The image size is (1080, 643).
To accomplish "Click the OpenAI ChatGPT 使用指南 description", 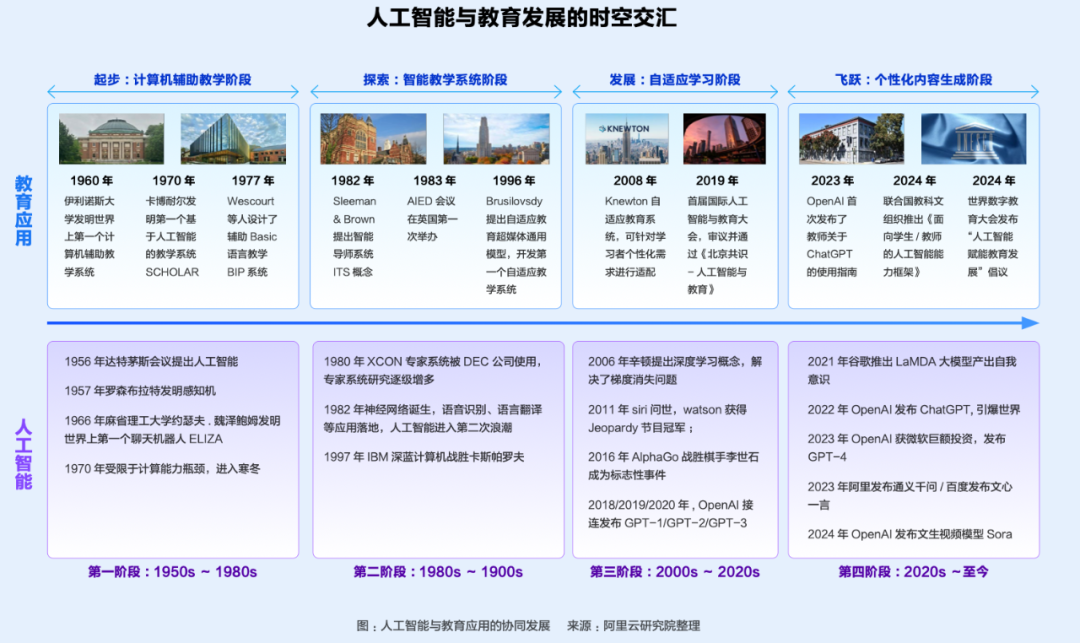I will [x=832, y=237].
